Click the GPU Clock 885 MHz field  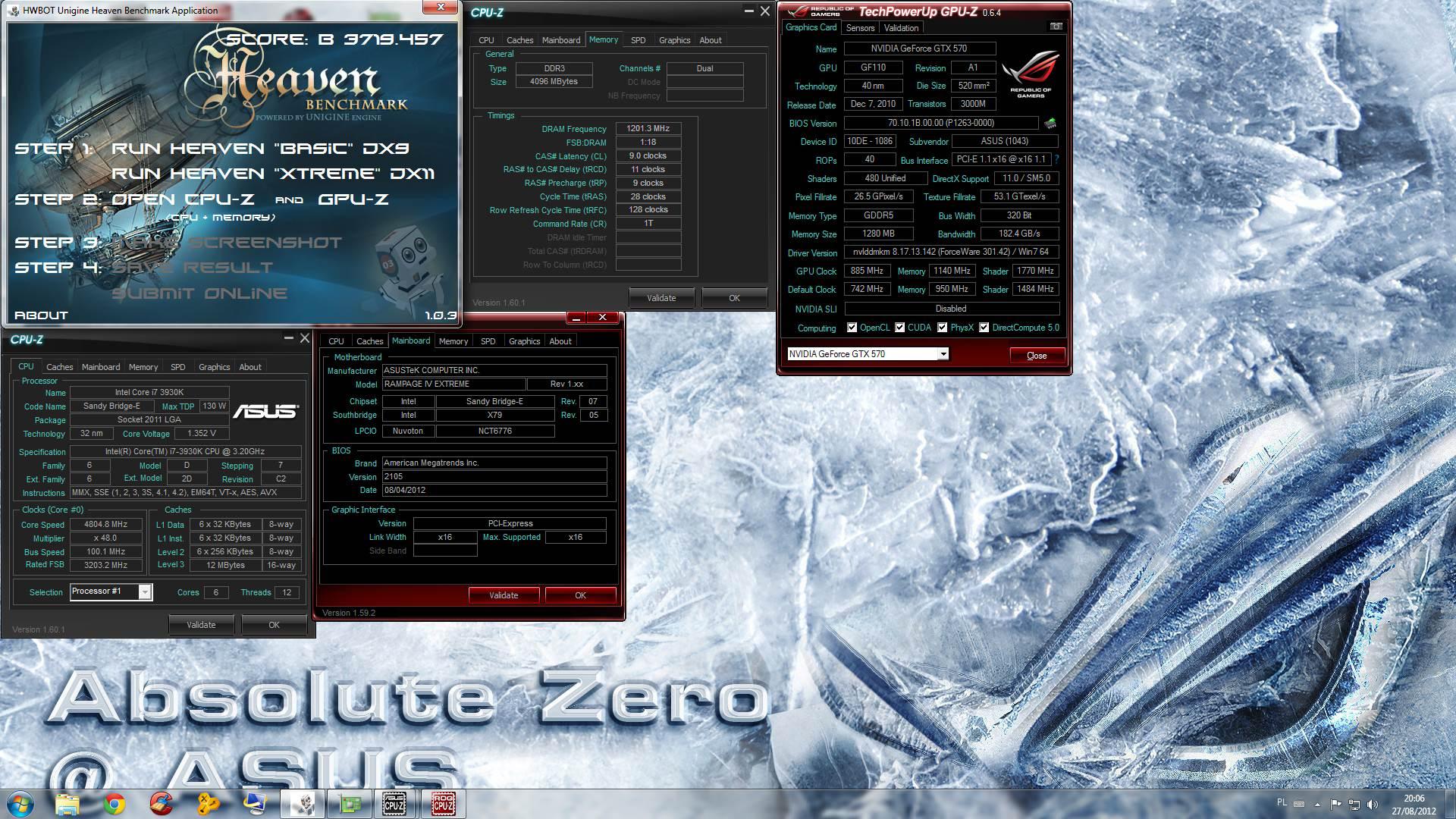click(867, 271)
